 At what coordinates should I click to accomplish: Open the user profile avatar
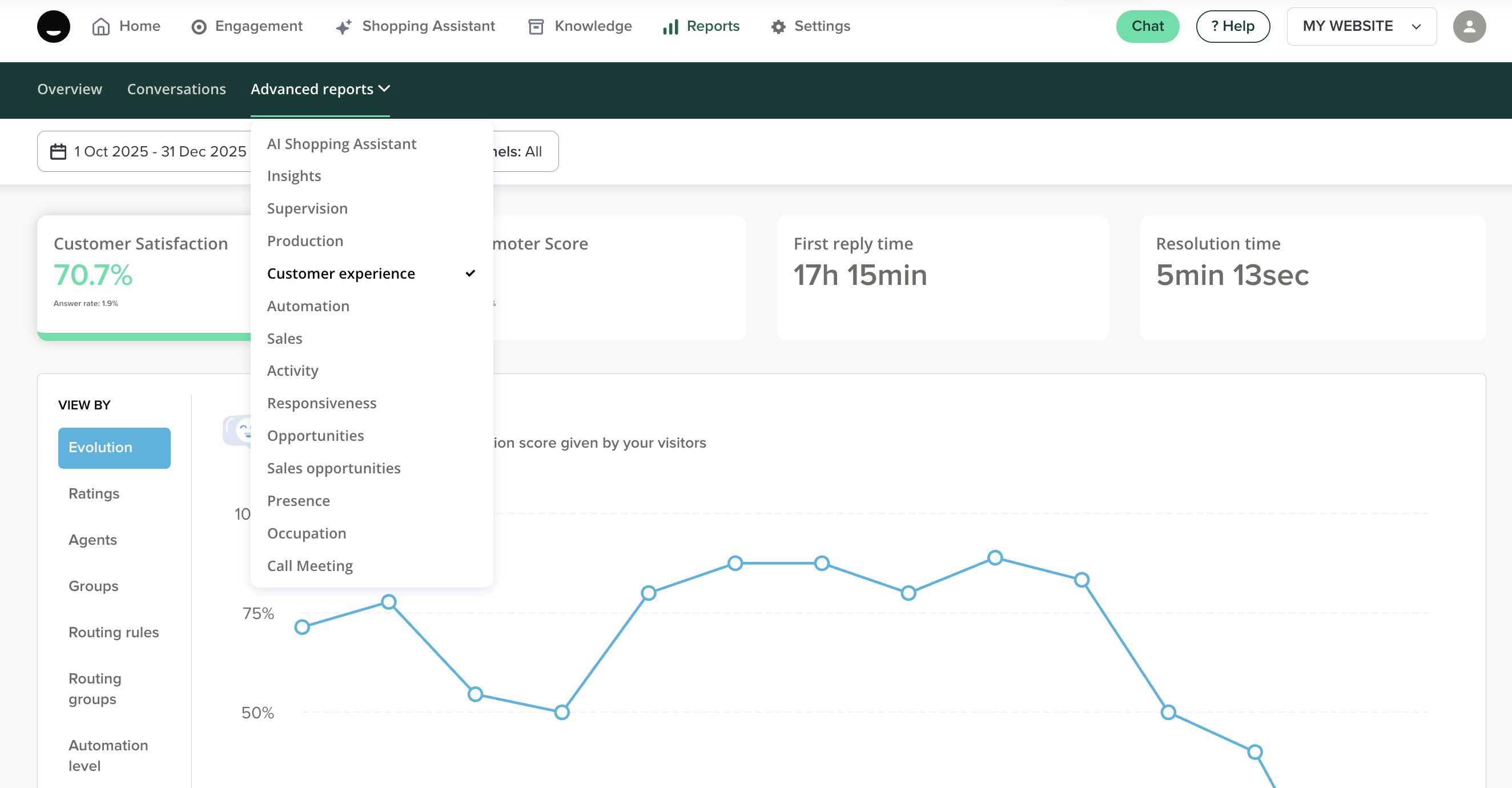[x=1469, y=26]
